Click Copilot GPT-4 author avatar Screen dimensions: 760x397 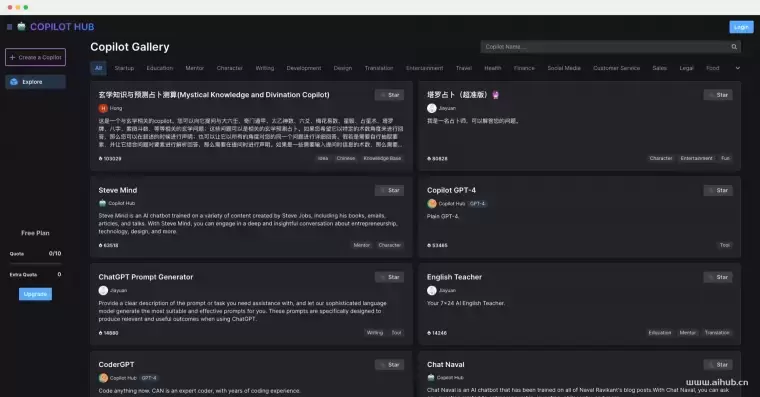[431, 204]
